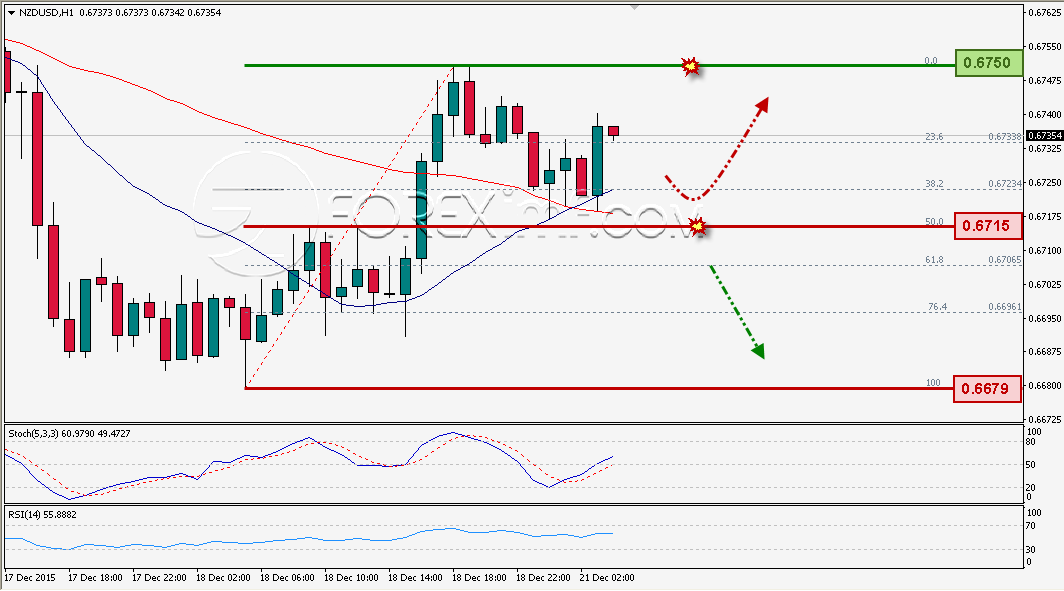Screen dimensions: 1064x591
Task: Click the Fibonacci 0.0 level label
Action: pyautogui.click(x=931, y=61)
